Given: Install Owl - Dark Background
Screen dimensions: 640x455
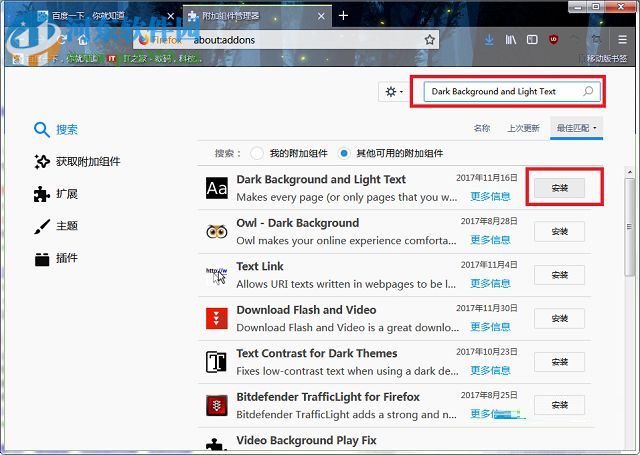Looking at the screenshot, I should click(x=560, y=232).
